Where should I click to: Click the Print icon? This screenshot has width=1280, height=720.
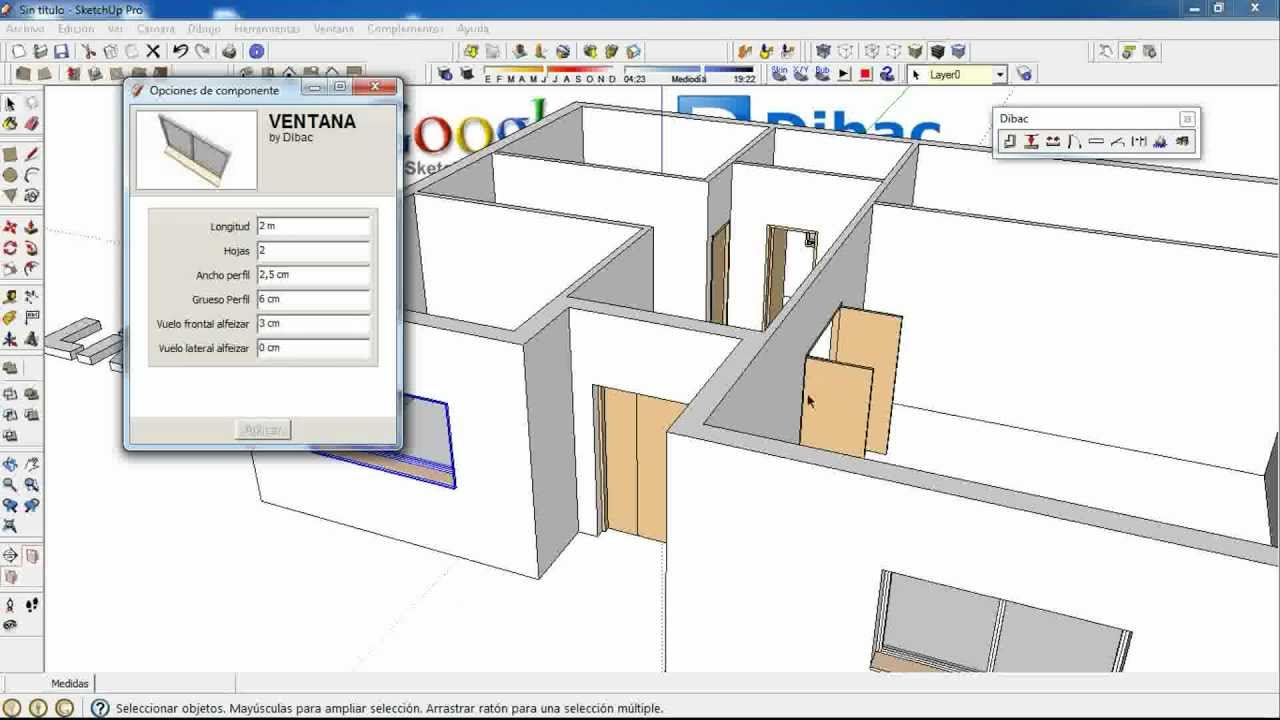tap(229, 51)
